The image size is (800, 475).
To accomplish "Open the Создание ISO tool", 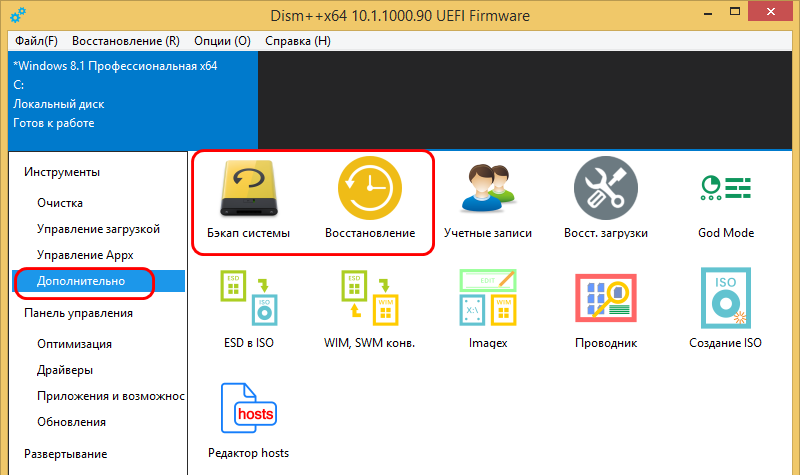I will [x=725, y=310].
